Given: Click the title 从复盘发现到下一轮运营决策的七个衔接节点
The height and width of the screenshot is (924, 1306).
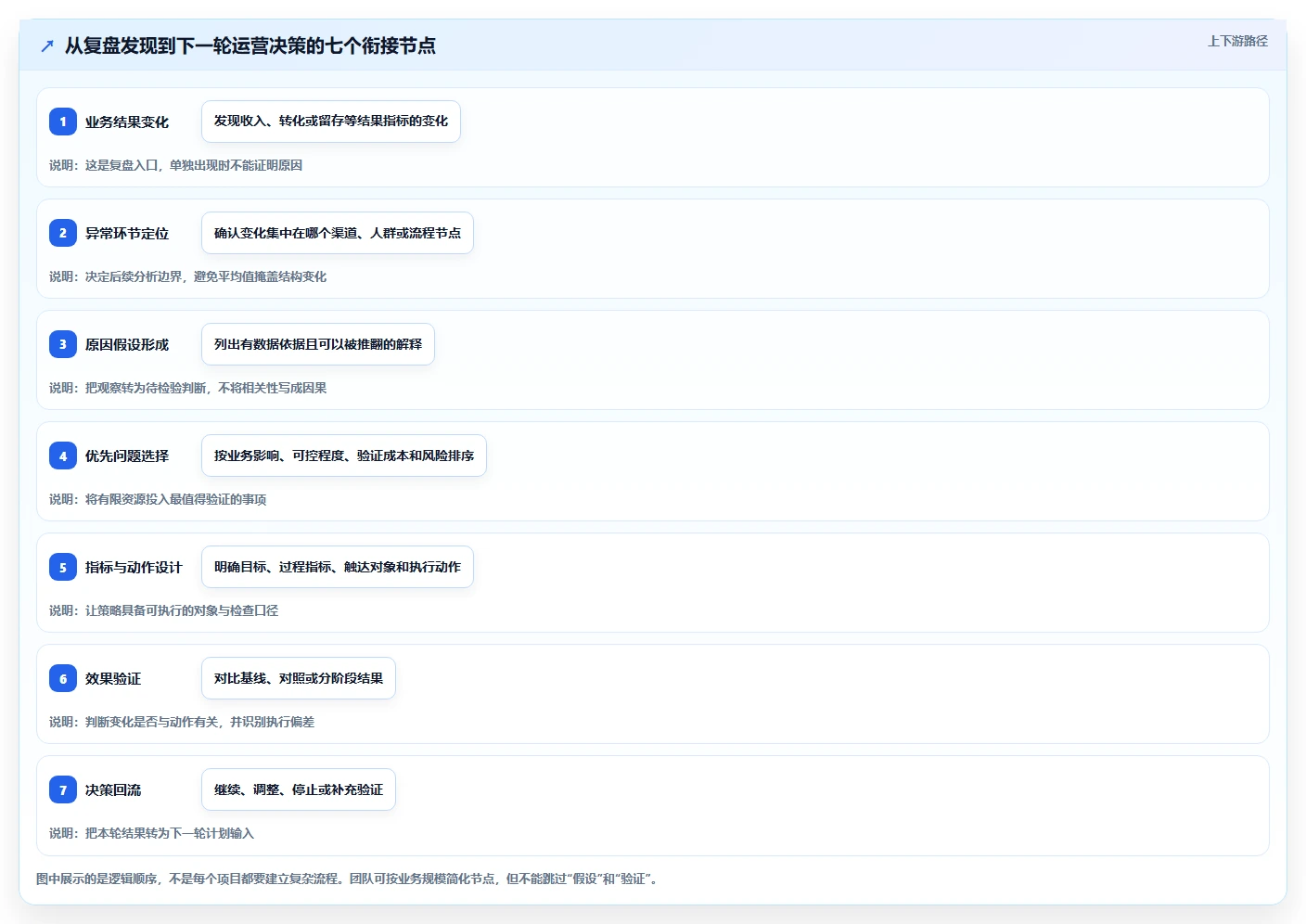Looking at the screenshot, I should coord(250,45).
